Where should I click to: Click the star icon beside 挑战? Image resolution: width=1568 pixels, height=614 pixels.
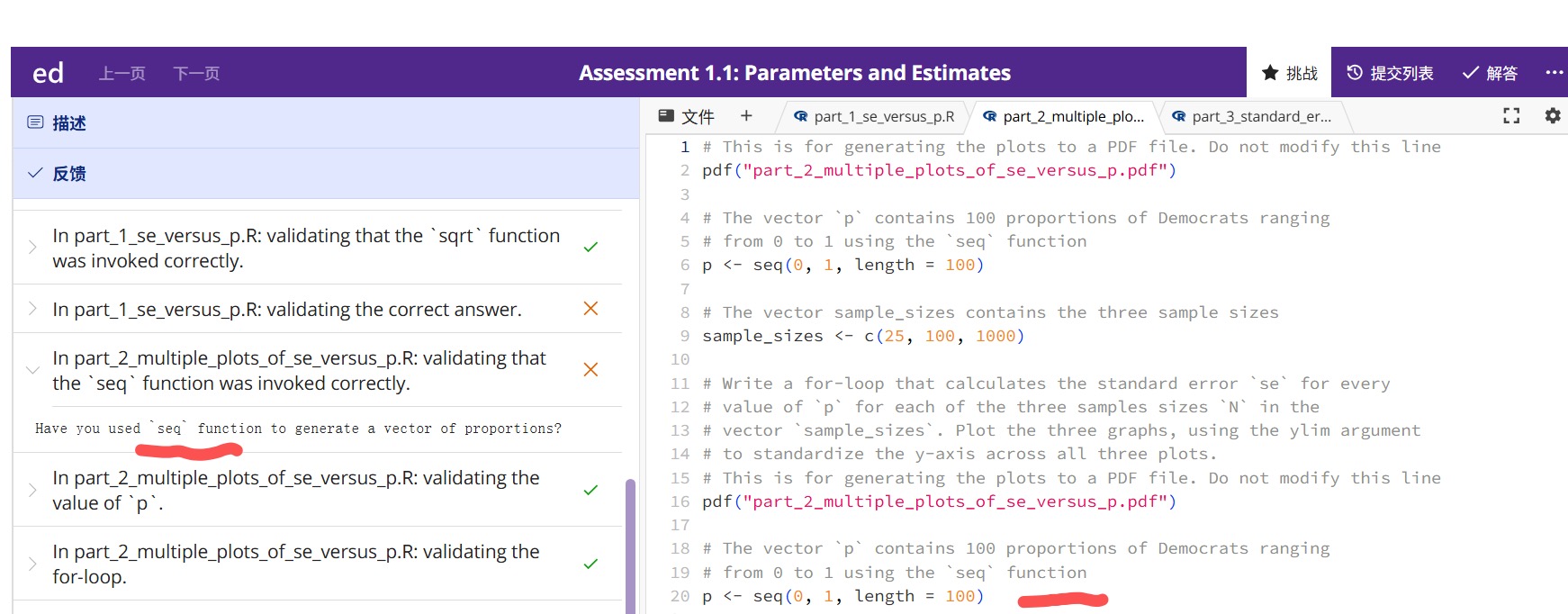point(1269,73)
